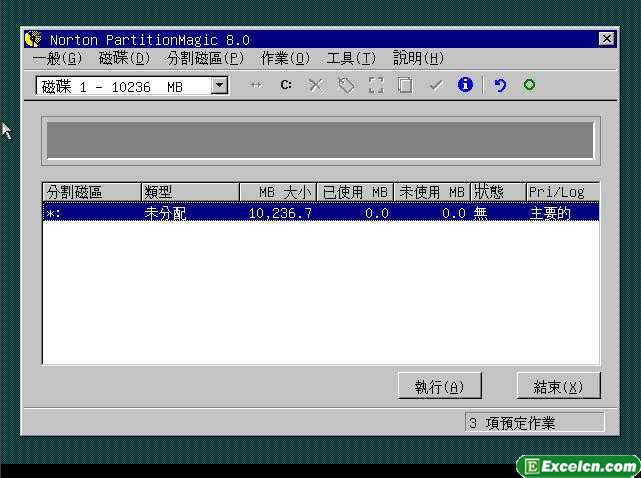Click the dashed-square format icon
Viewport: 641px width, 478px height.
pyautogui.click(x=376, y=86)
